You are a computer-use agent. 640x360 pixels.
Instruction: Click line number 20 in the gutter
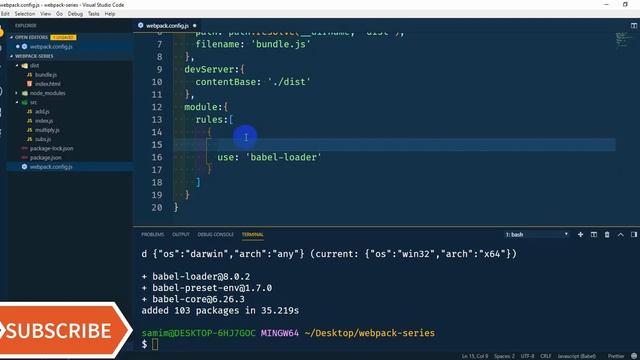[157, 207]
